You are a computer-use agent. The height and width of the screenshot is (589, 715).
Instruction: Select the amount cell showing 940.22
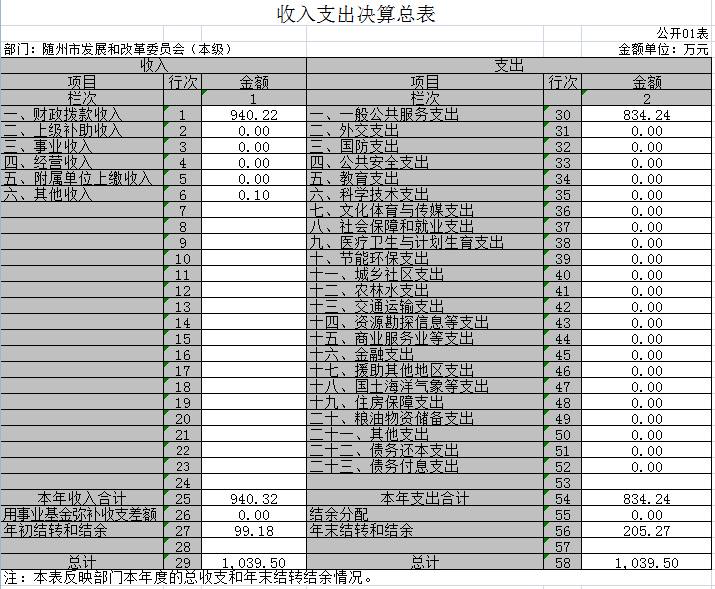[253, 115]
